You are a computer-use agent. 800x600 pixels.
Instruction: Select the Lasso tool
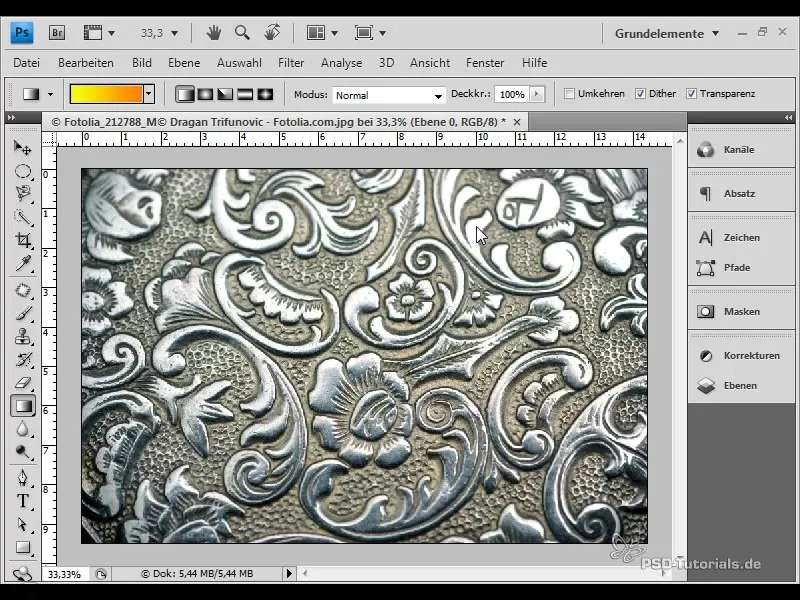coord(22,193)
